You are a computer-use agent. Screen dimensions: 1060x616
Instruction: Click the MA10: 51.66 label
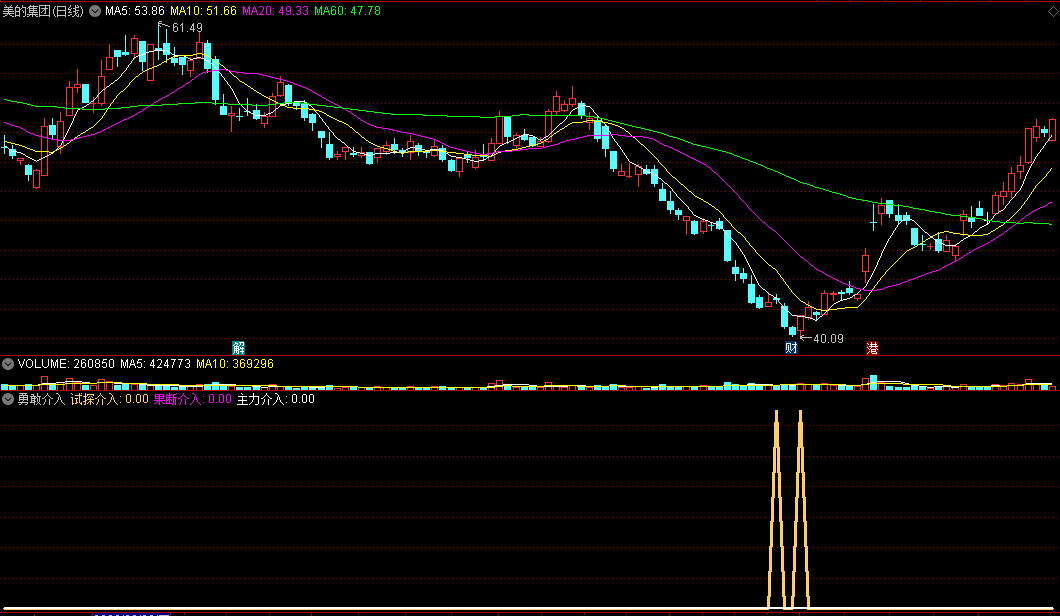point(203,11)
